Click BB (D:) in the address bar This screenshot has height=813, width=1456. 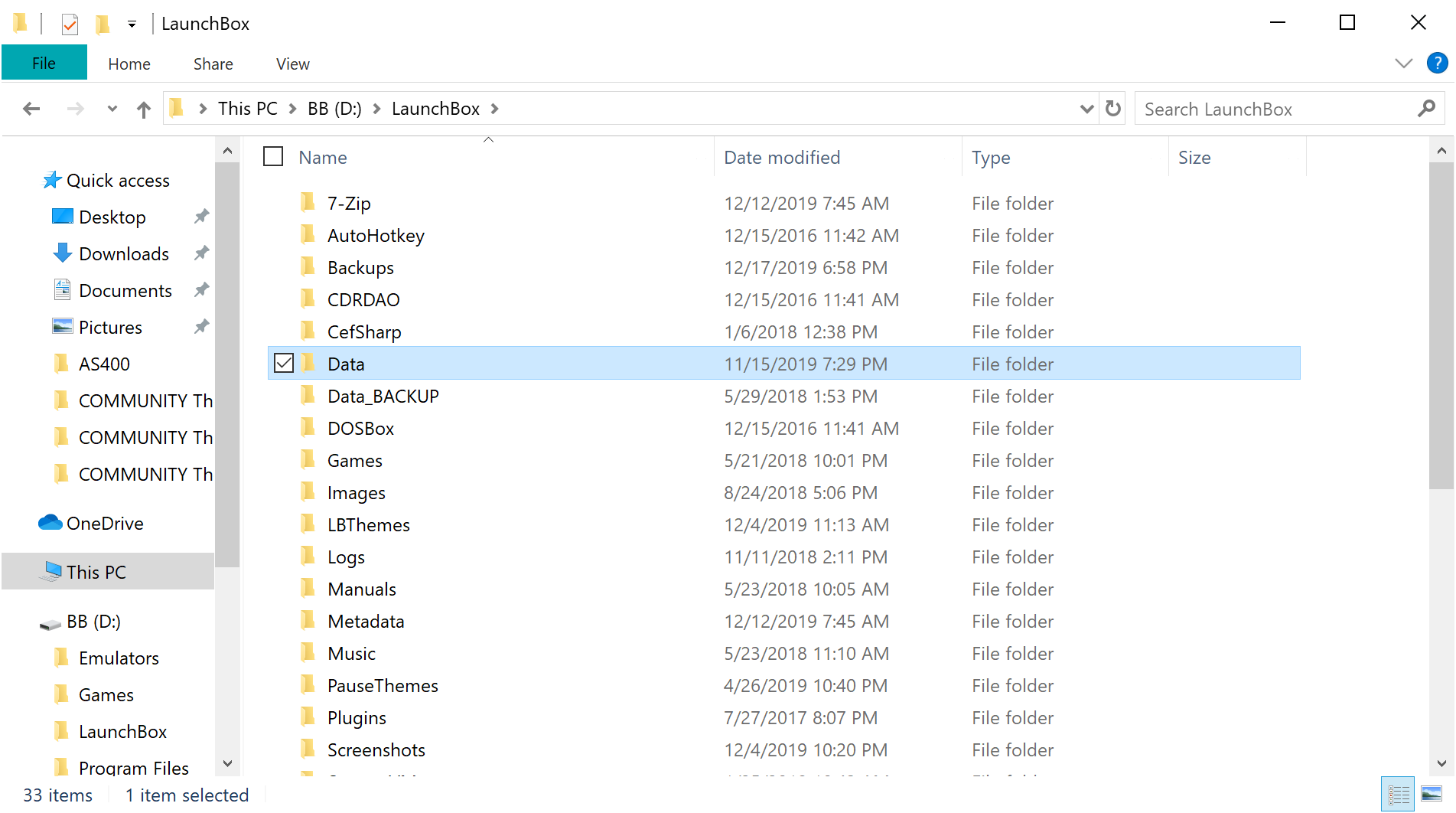(x=334, y=109)
